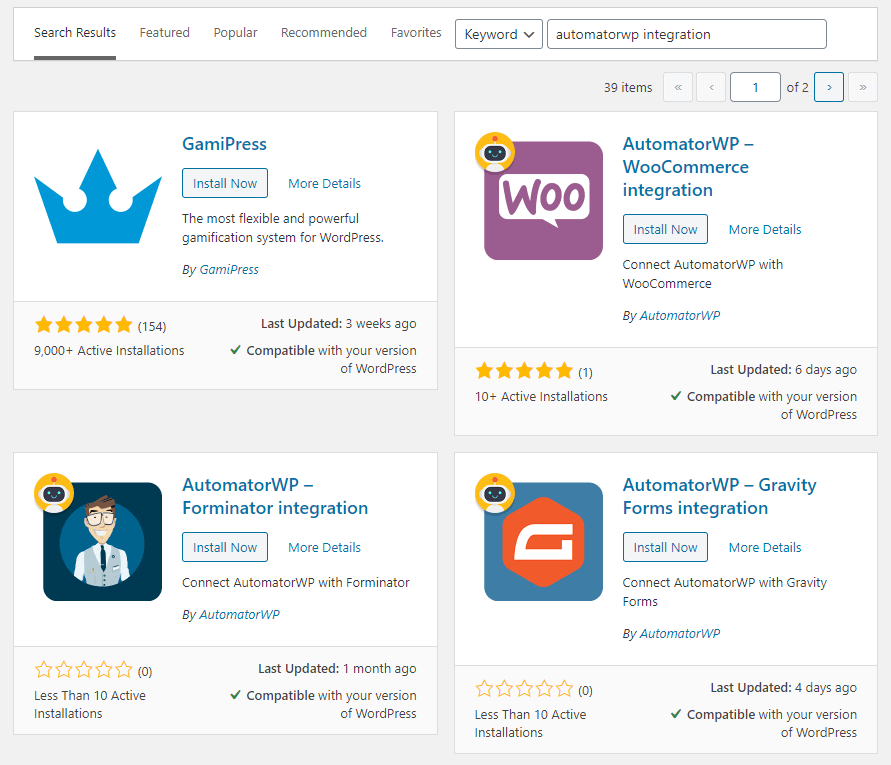Open the Keyword search filter dropdown
The image size is (891, 765).
pos(498,33)
